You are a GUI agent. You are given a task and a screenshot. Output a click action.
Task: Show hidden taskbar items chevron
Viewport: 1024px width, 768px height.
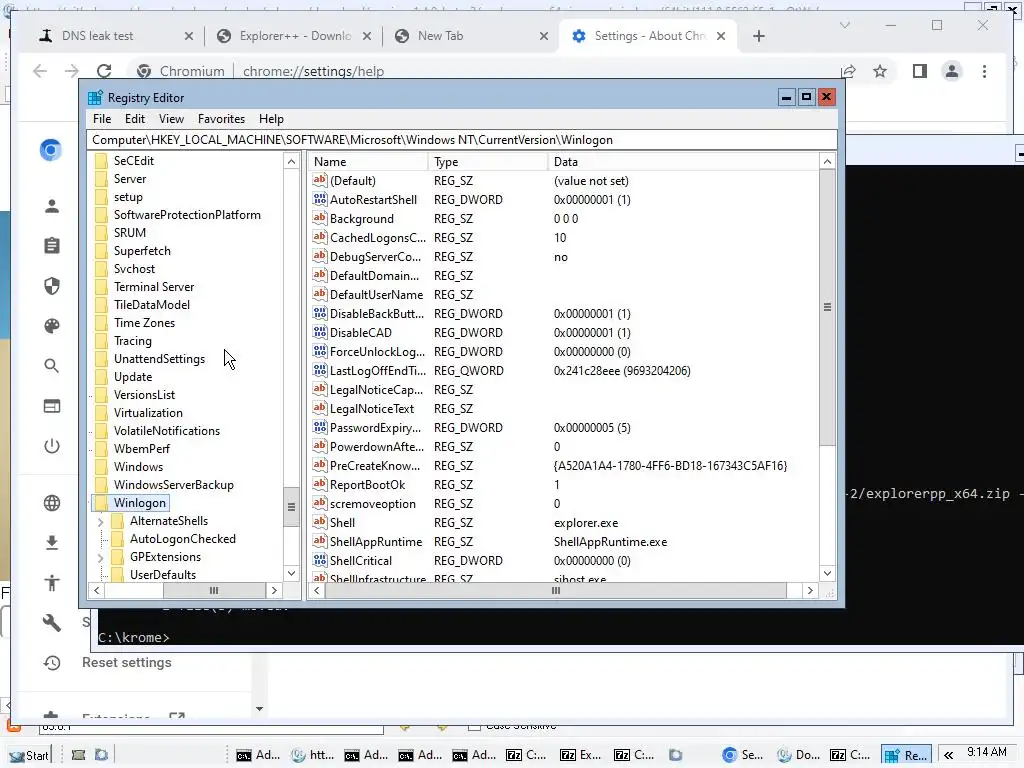(x=948, y=755)
